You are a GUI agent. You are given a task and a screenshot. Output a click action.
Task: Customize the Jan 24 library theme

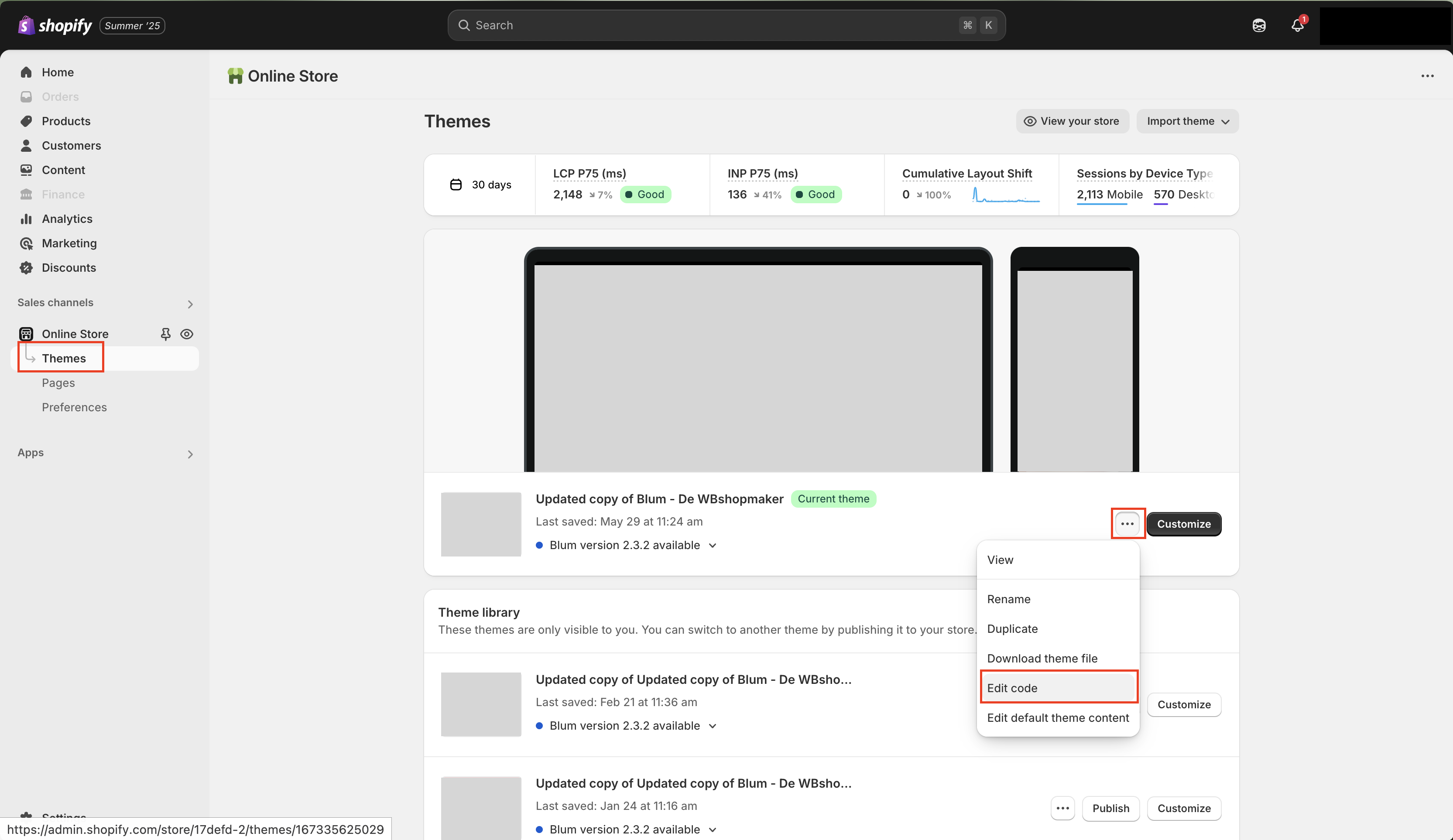click(1184, 808)
